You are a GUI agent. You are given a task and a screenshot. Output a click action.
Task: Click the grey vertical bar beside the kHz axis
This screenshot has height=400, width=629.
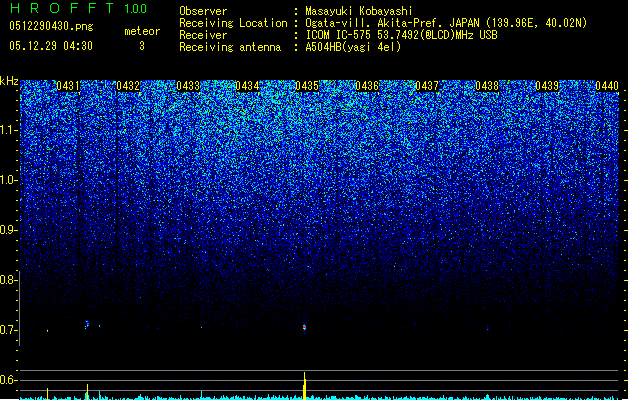click(x=20, y=308)
